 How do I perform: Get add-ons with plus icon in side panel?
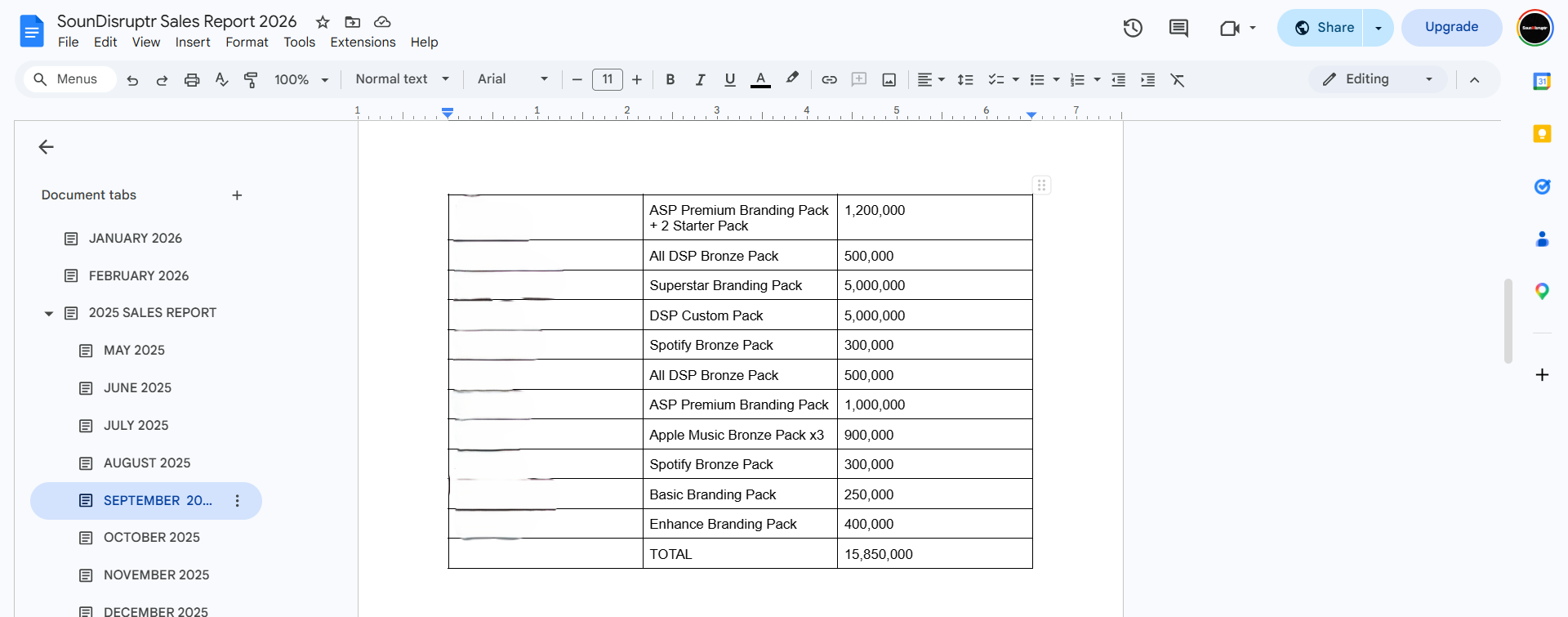point(1542,374)
